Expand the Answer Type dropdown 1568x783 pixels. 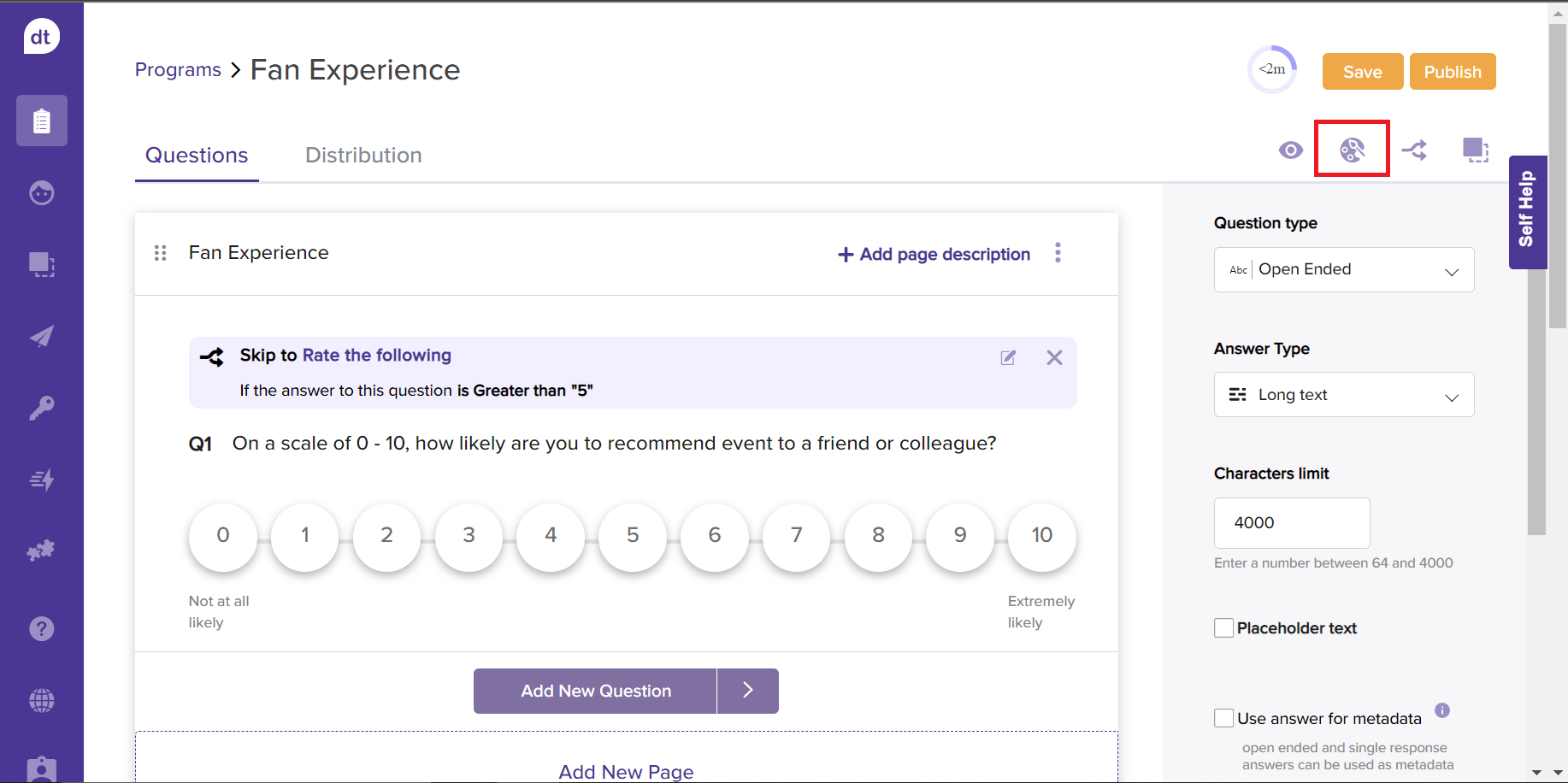[1343, 395]
